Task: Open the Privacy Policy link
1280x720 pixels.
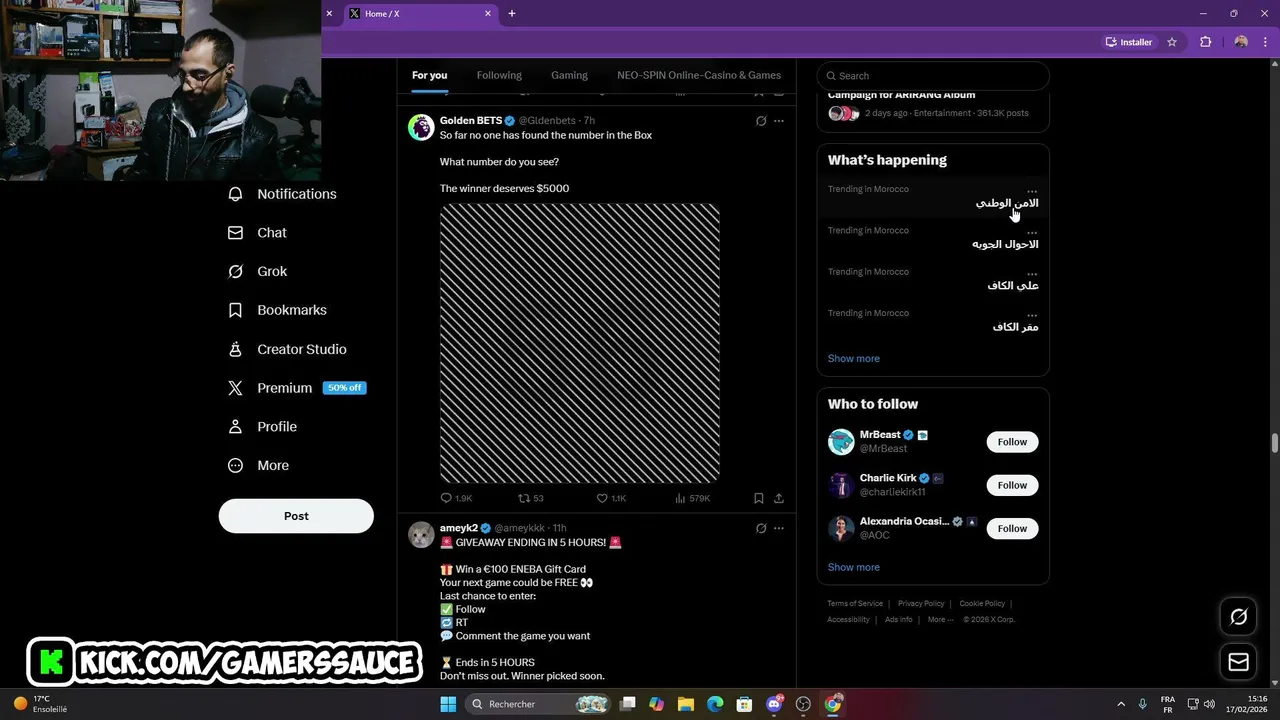Action: pos(921,604)
